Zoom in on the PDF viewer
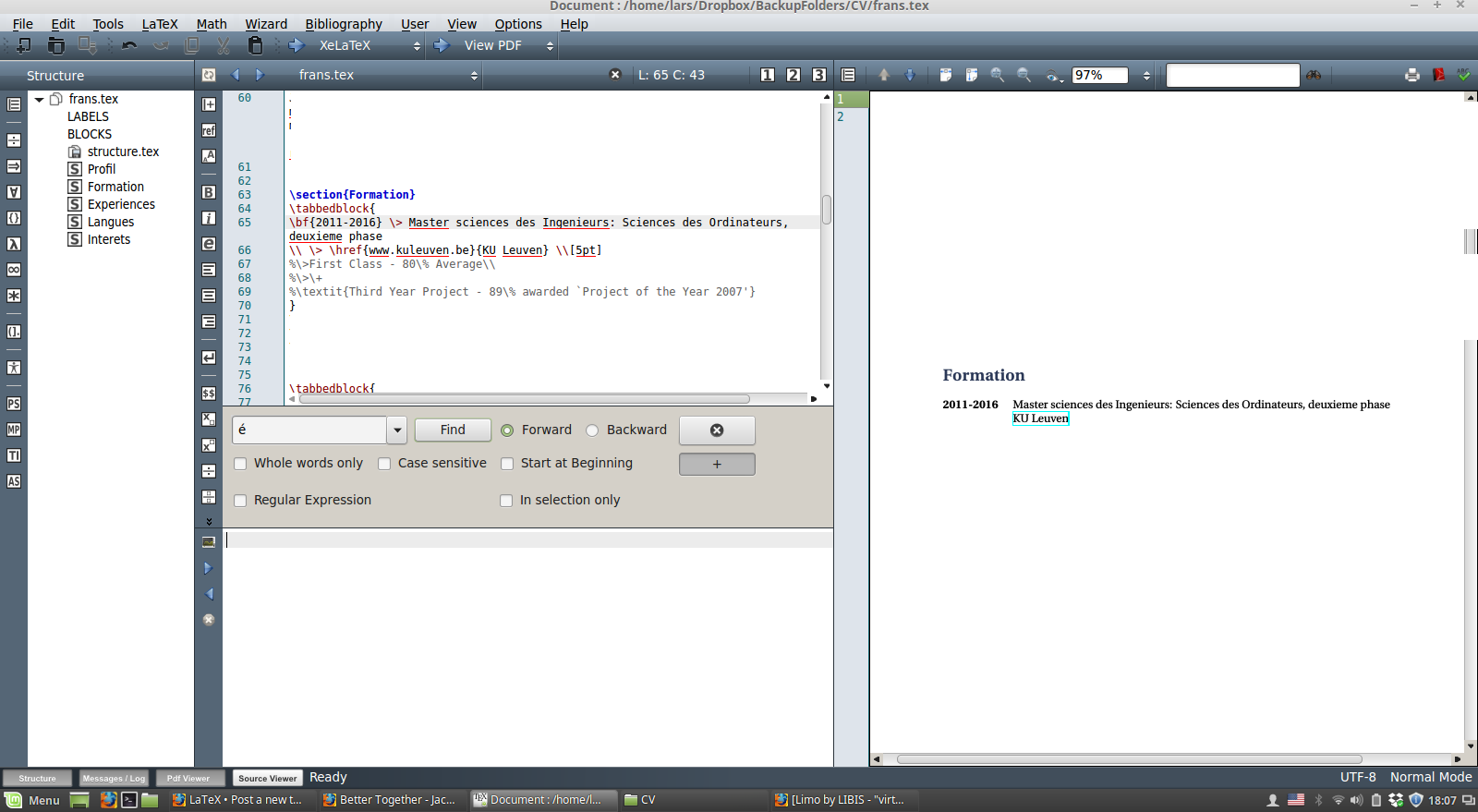 998,75
